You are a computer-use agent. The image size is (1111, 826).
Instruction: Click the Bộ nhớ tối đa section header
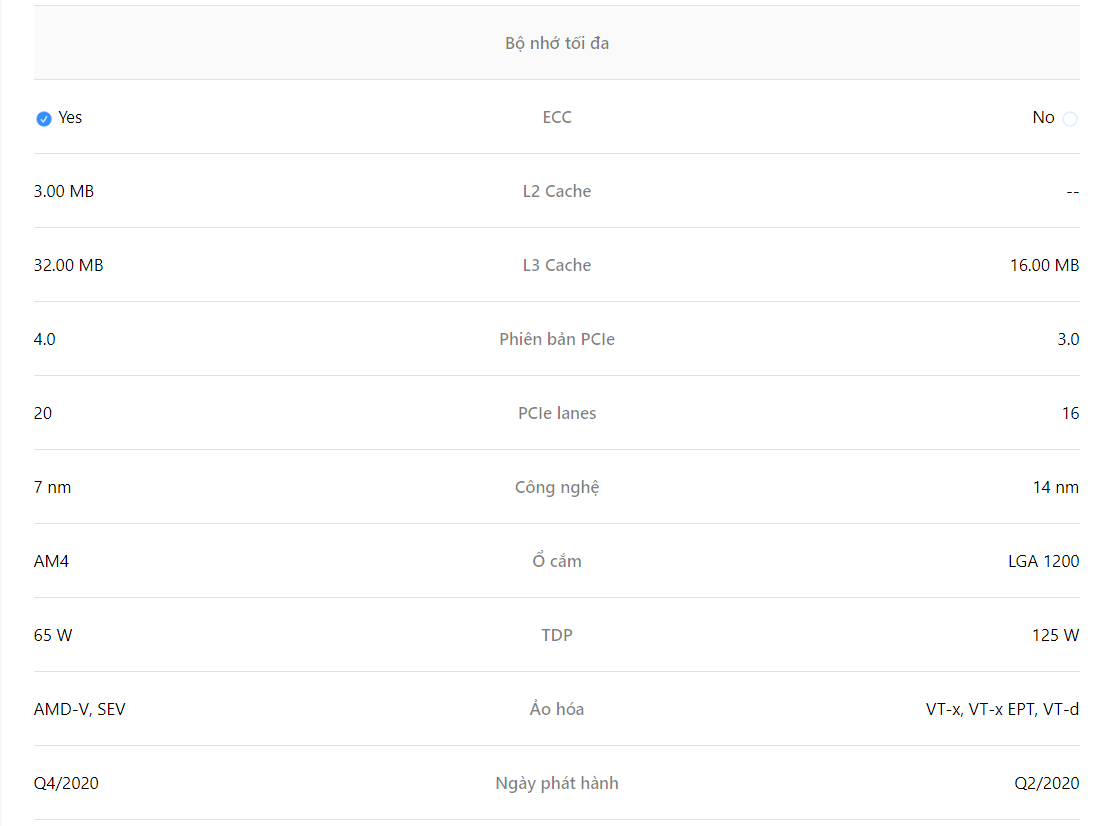(x=557, y=43)
